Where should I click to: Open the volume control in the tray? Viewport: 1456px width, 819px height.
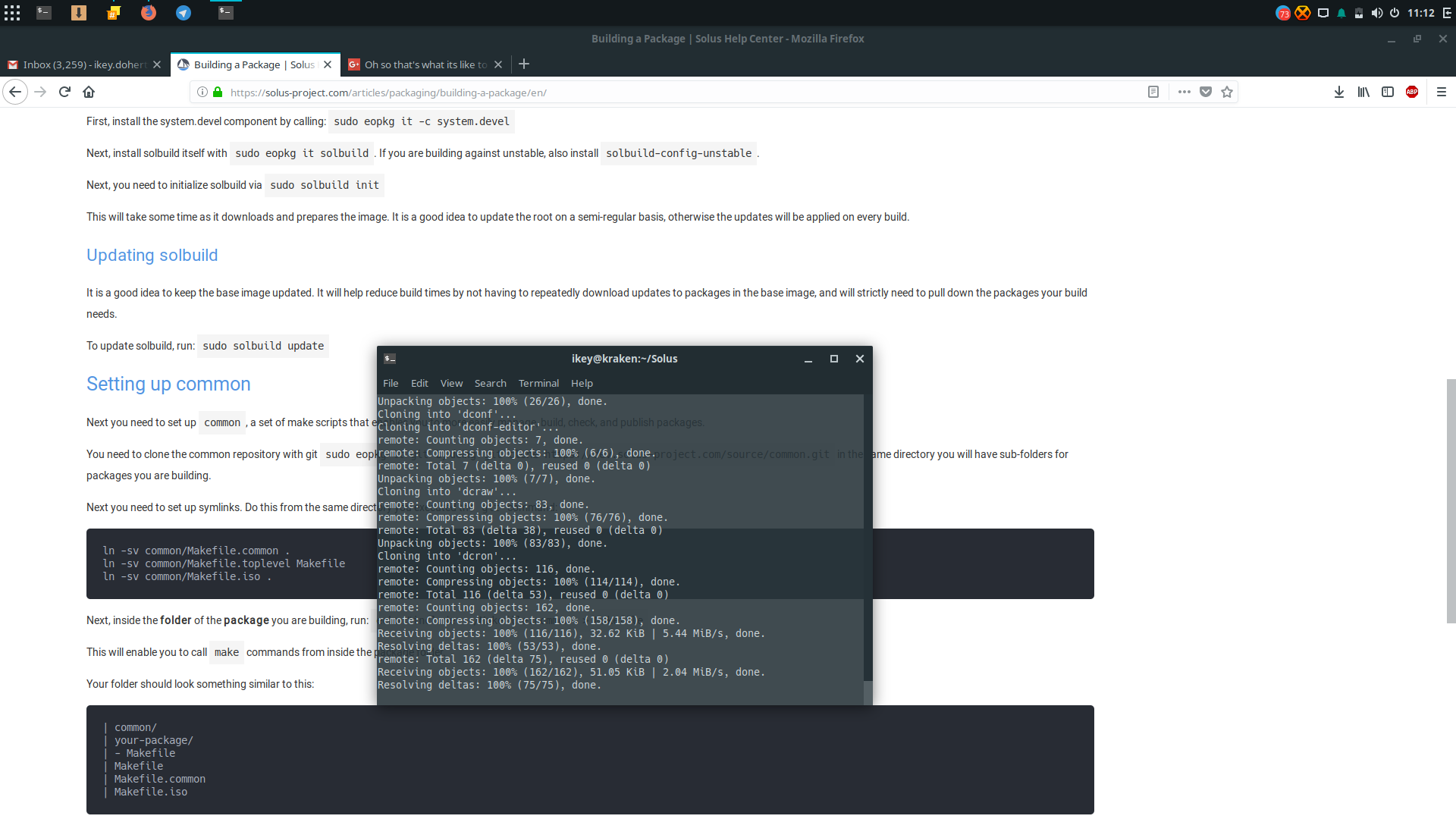point(1377,13)
